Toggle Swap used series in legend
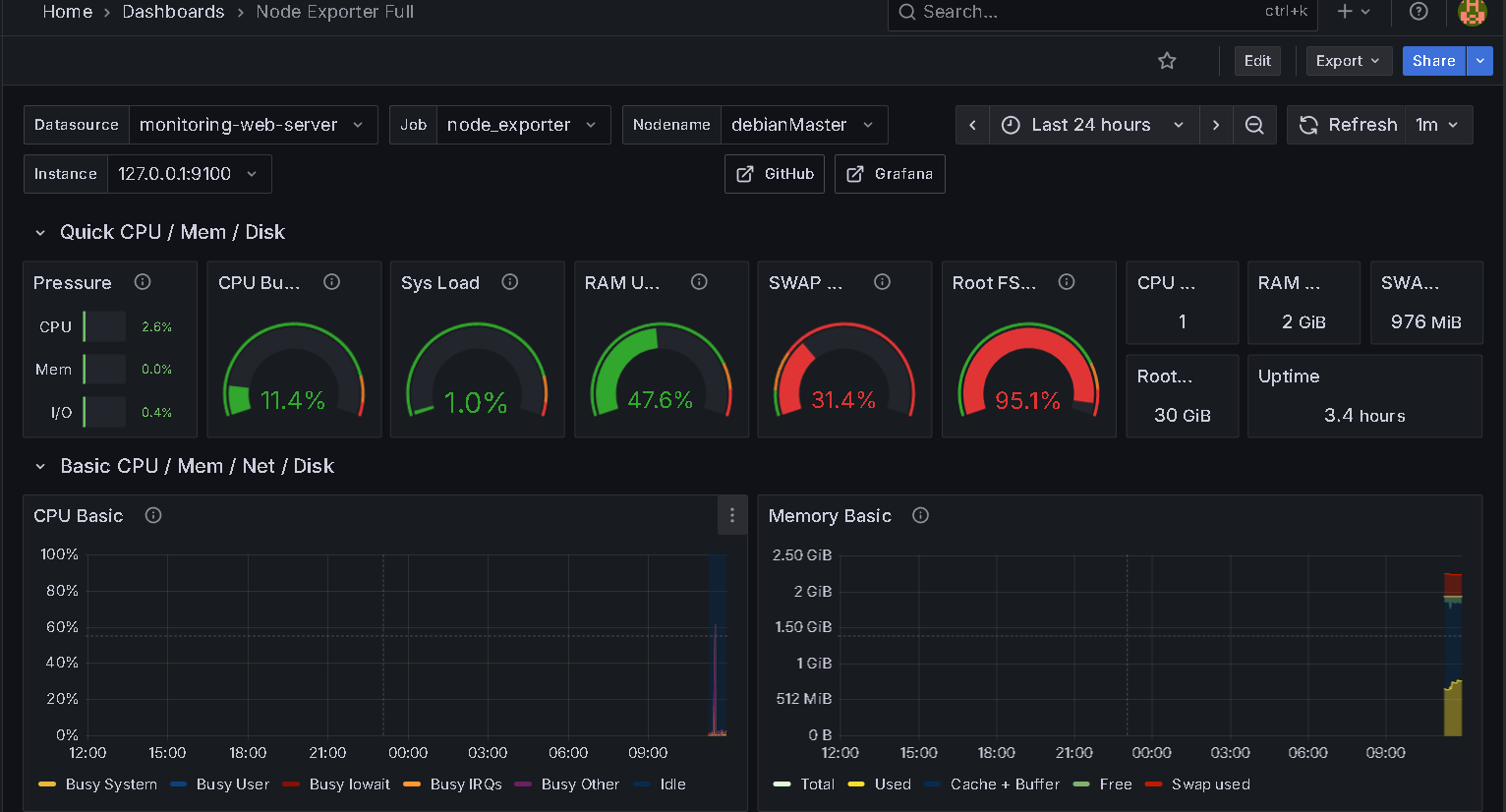The width and height of the screenshot is (1506, 812). (x=1210, y=784)
